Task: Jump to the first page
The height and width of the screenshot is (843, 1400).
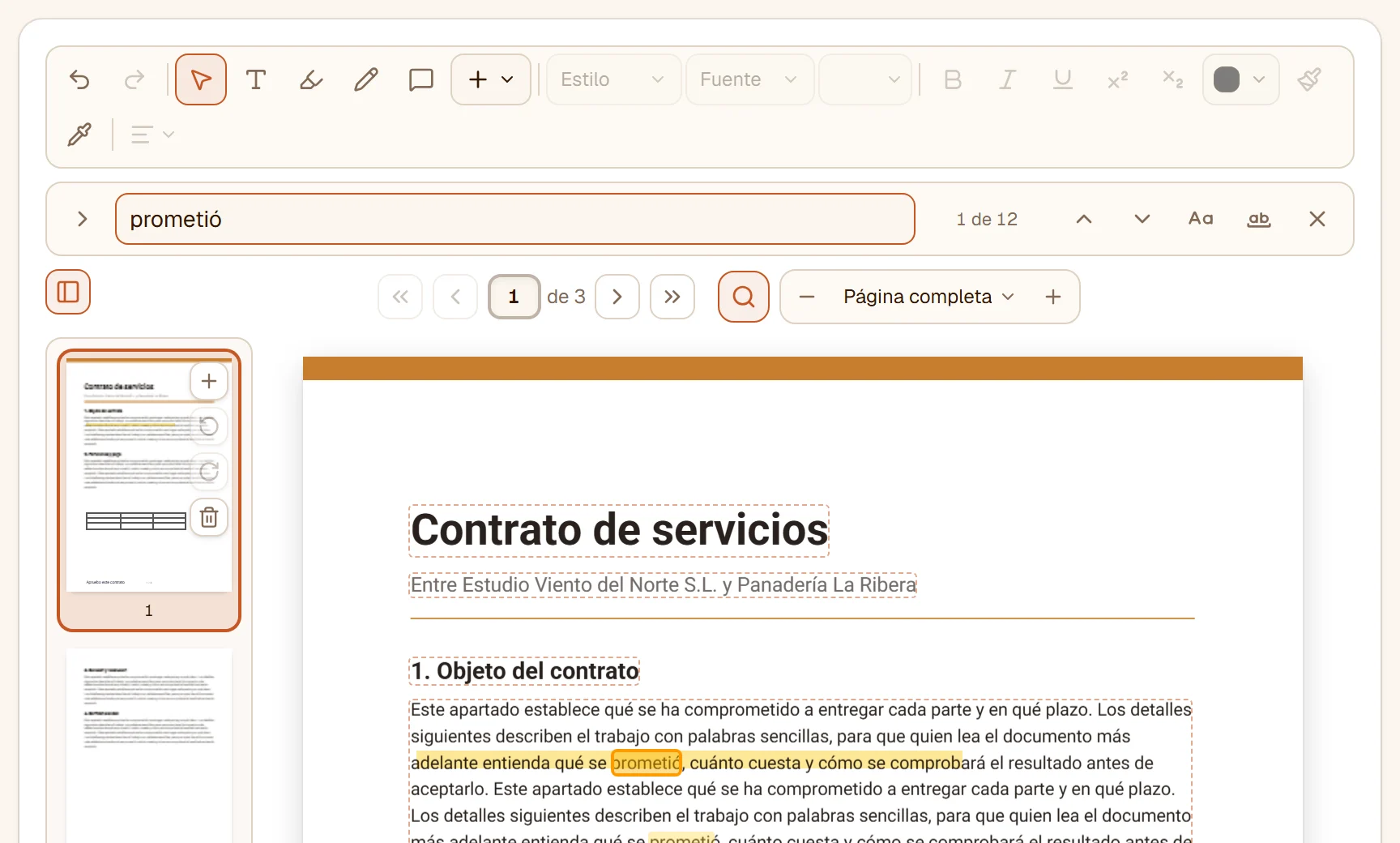Action: [400, 297]
